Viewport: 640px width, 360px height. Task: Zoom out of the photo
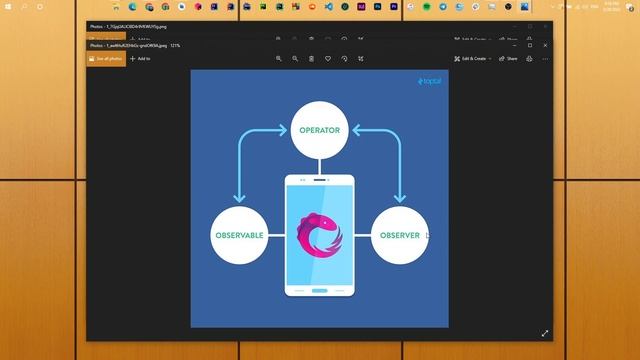coord(295,59)
